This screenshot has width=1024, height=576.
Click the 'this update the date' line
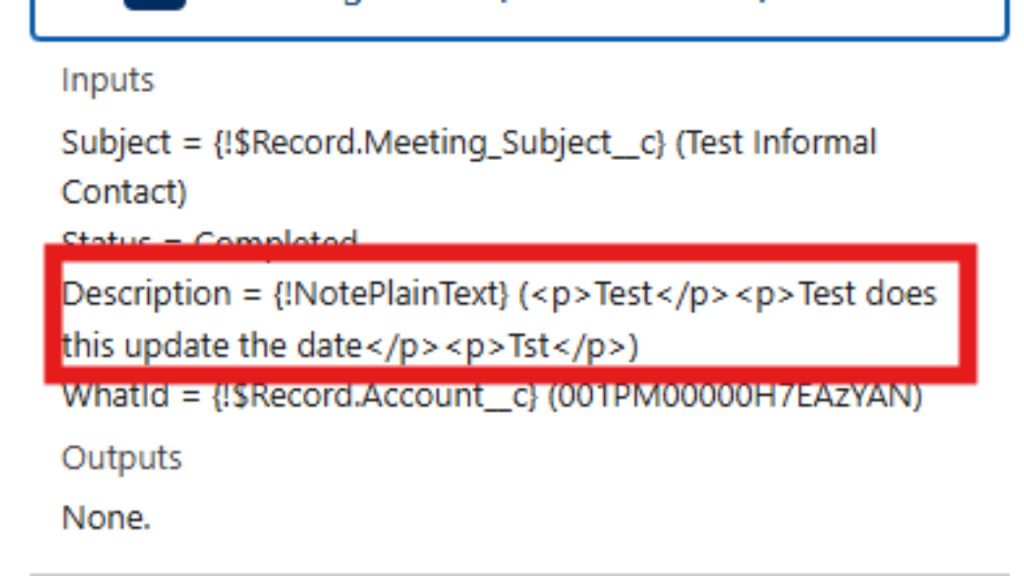tap(212, 345)
